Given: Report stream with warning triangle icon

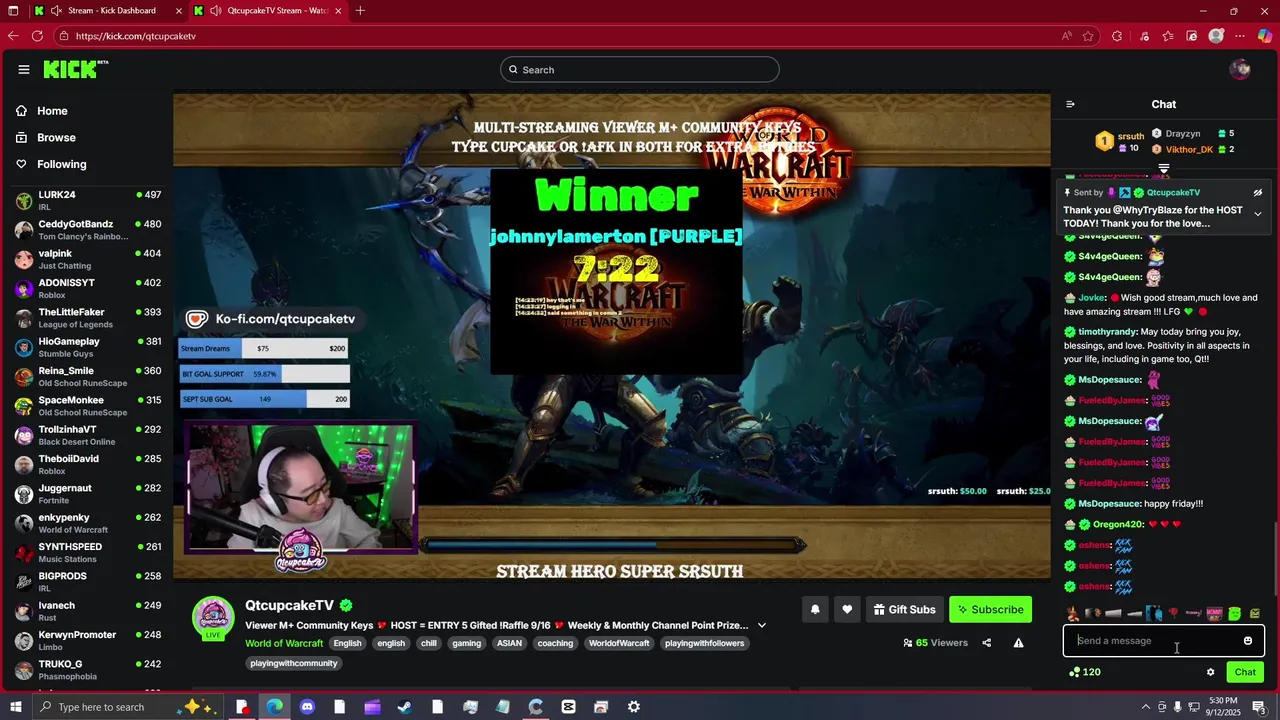Looking at the screenshot, I should tap(1018, 643).
